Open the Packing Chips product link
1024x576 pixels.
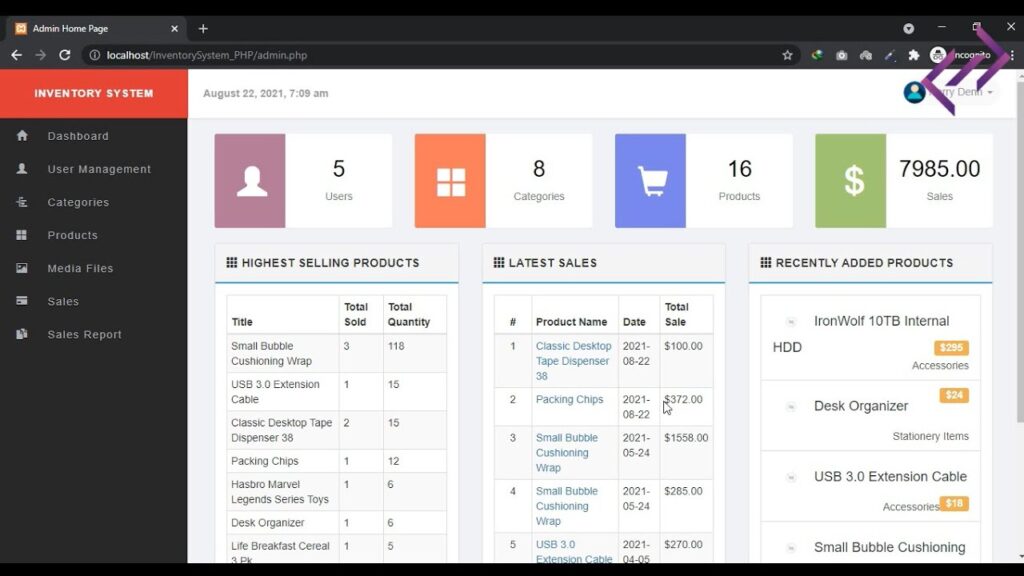click(x=569, y=399)
